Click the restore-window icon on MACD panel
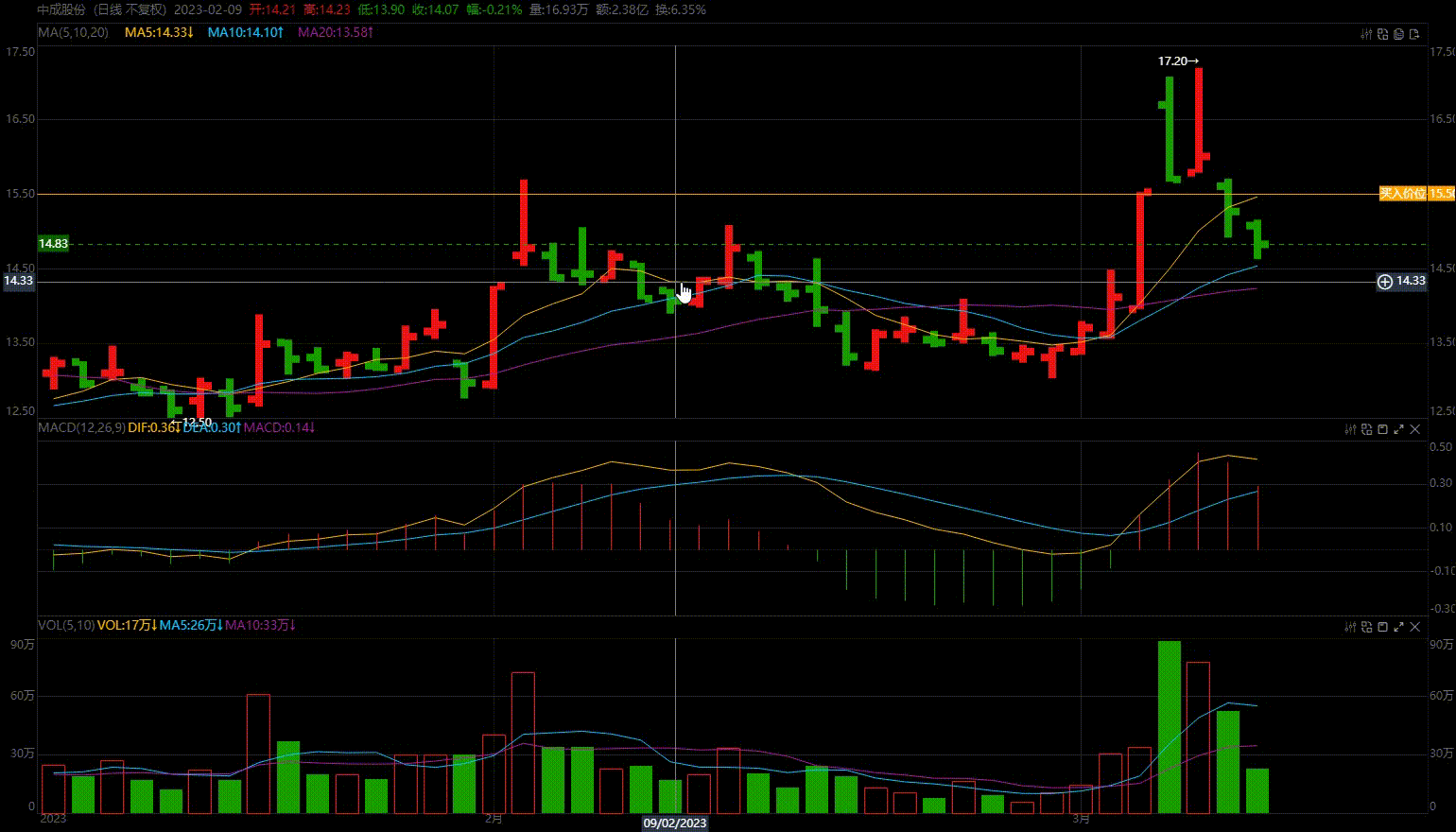 pyautogui.click(x=1382, y=429)
